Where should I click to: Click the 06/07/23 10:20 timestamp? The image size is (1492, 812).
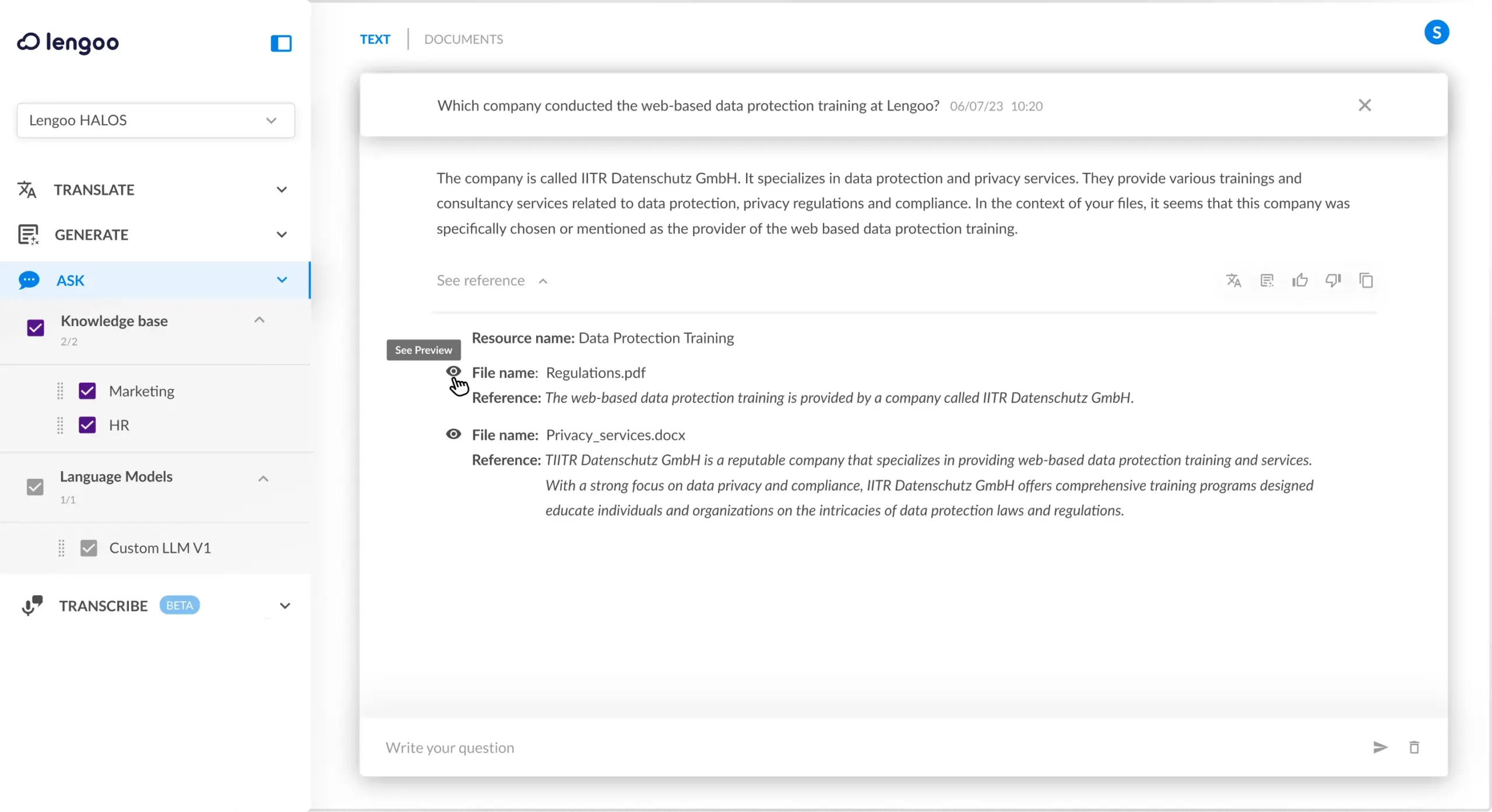pyautogui.click(x=996, y=106)
